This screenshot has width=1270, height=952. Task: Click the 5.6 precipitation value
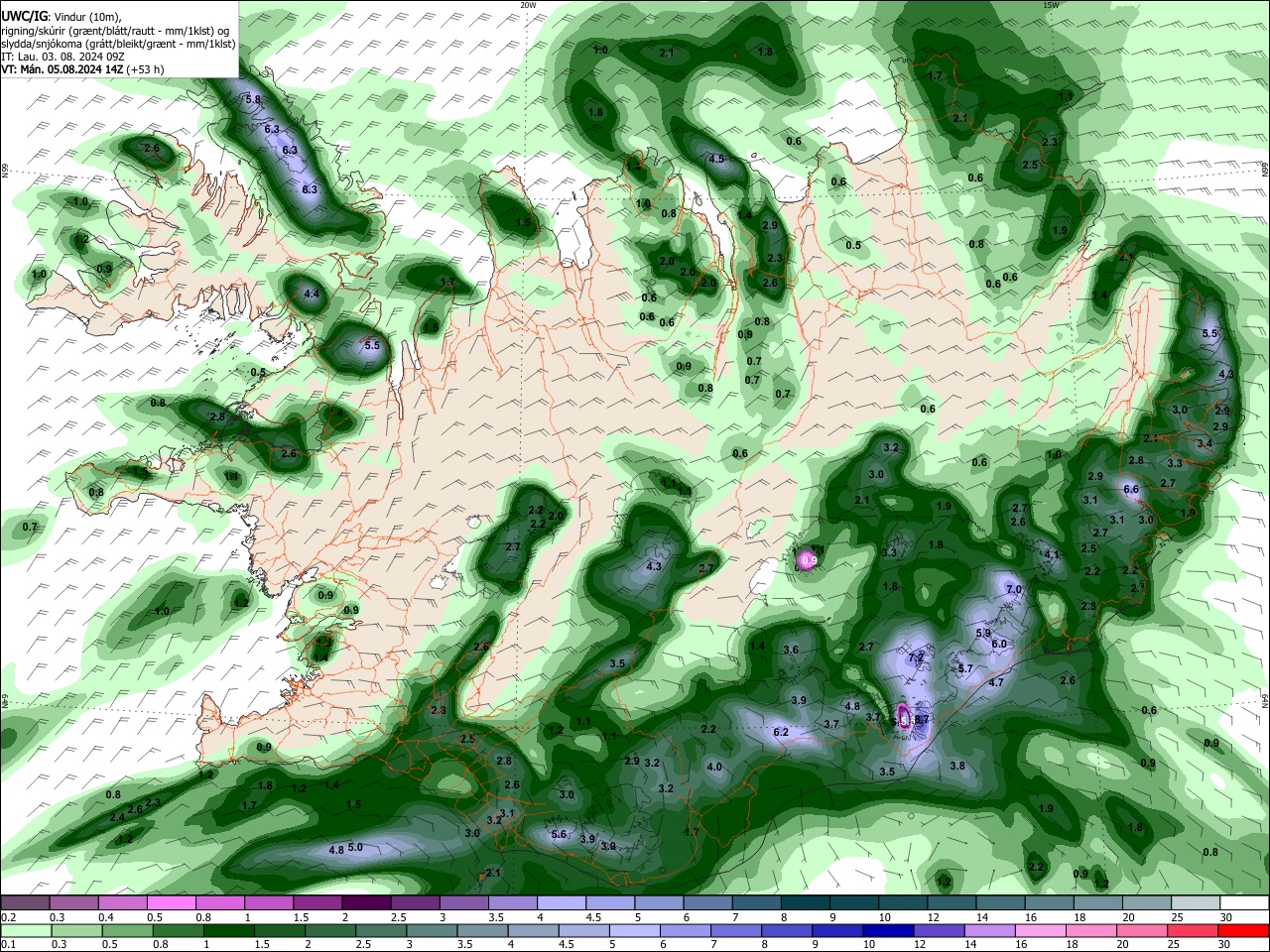click(559, 834)
